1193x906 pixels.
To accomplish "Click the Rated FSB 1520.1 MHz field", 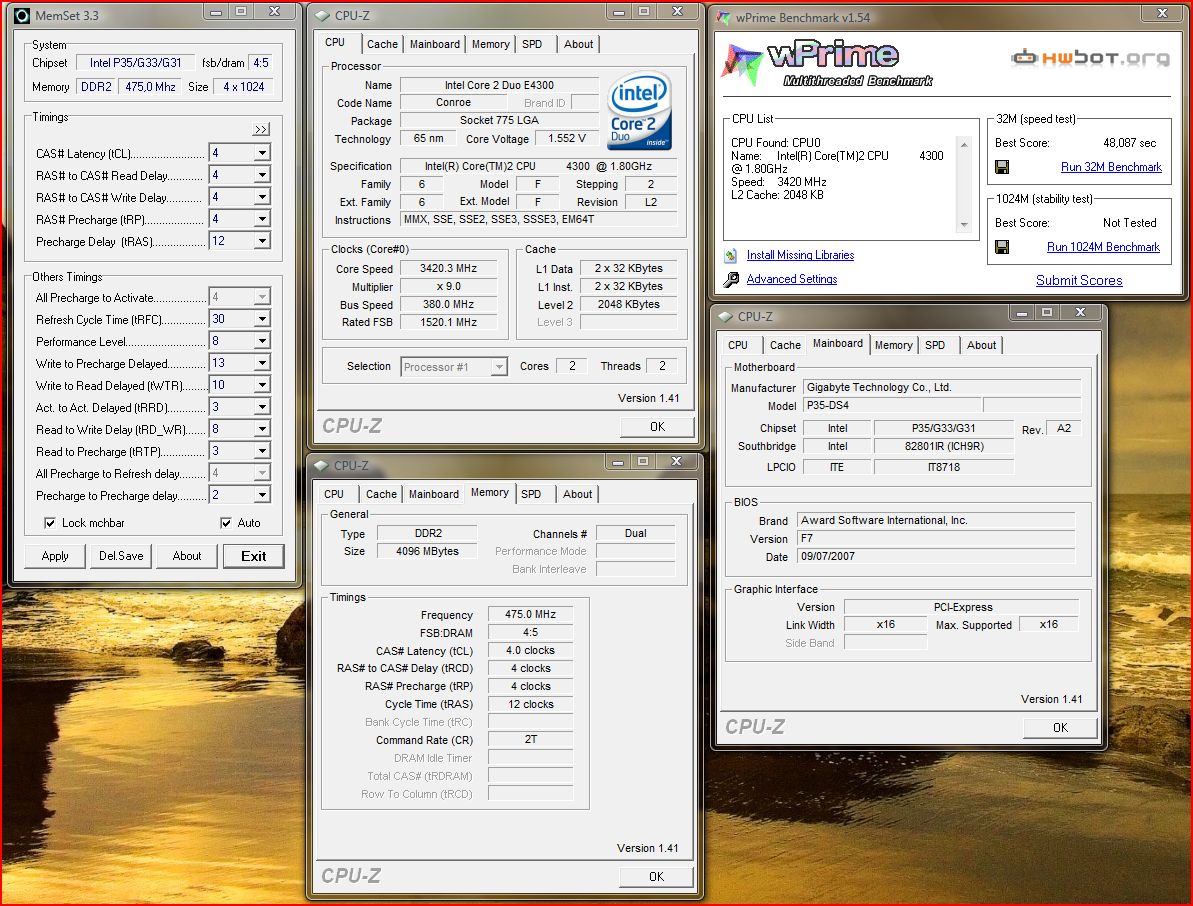I will pyautogui.click(x=449, y=322).
